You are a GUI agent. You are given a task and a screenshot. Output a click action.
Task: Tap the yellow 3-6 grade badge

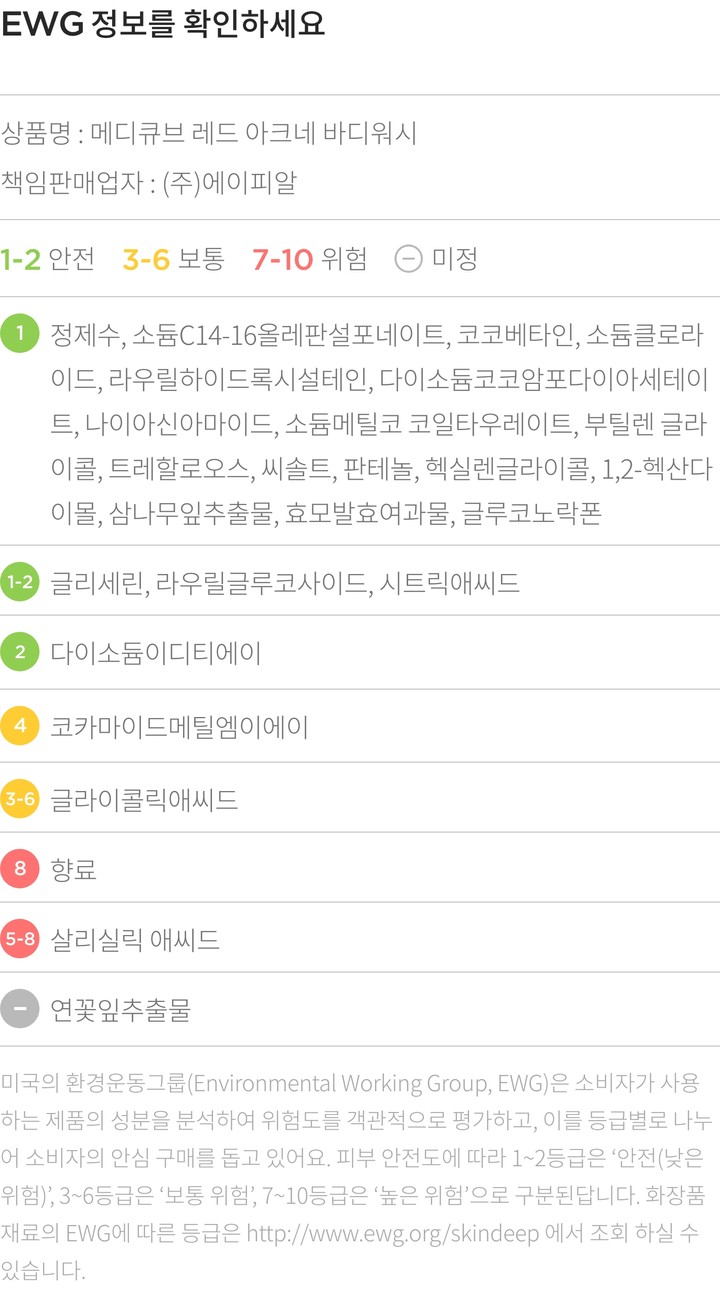tap(20, 799)
